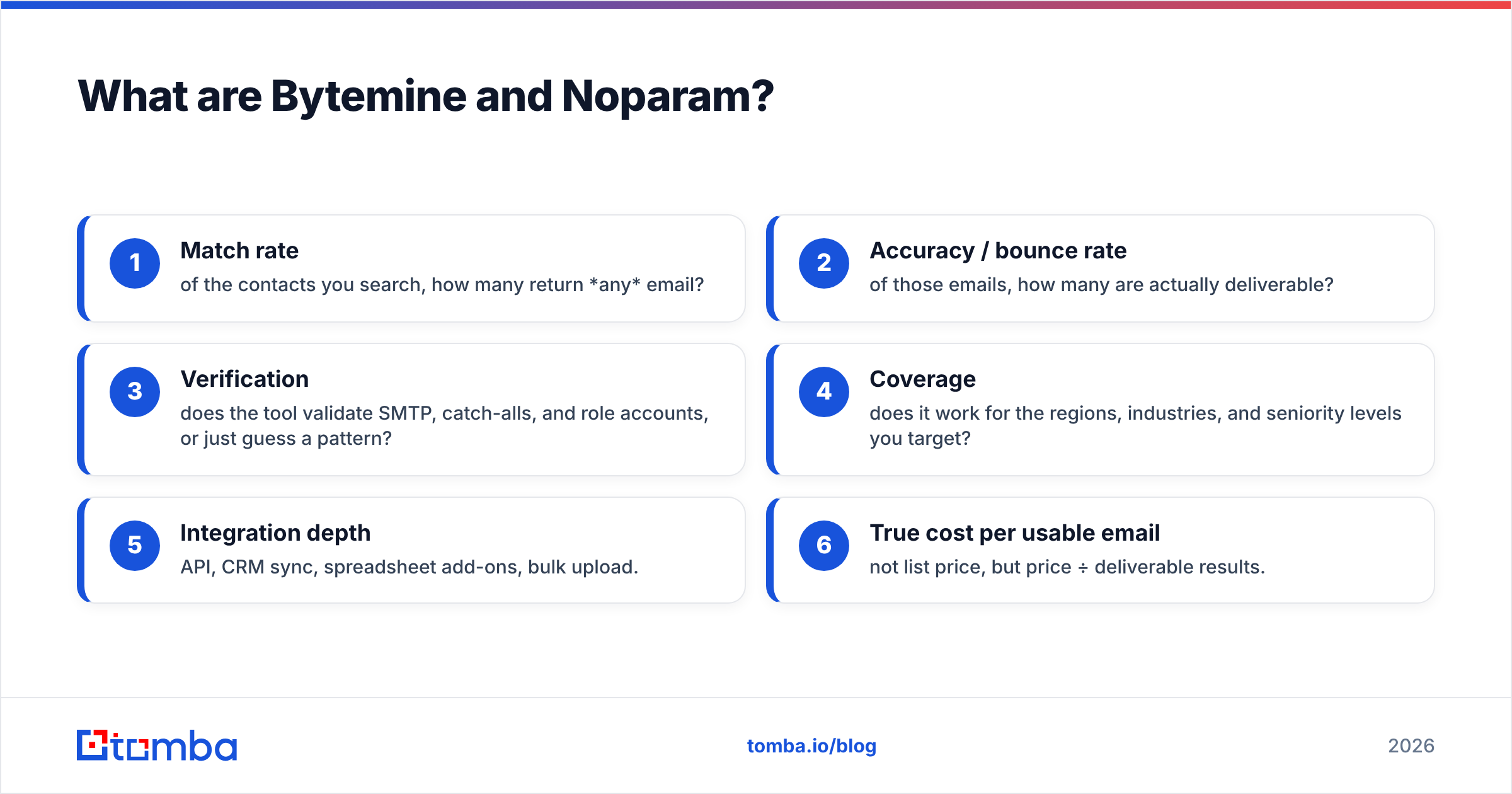1512x794 pixels.
Task: Click the number 6 circle badge
Action: [x=824, y=546]
